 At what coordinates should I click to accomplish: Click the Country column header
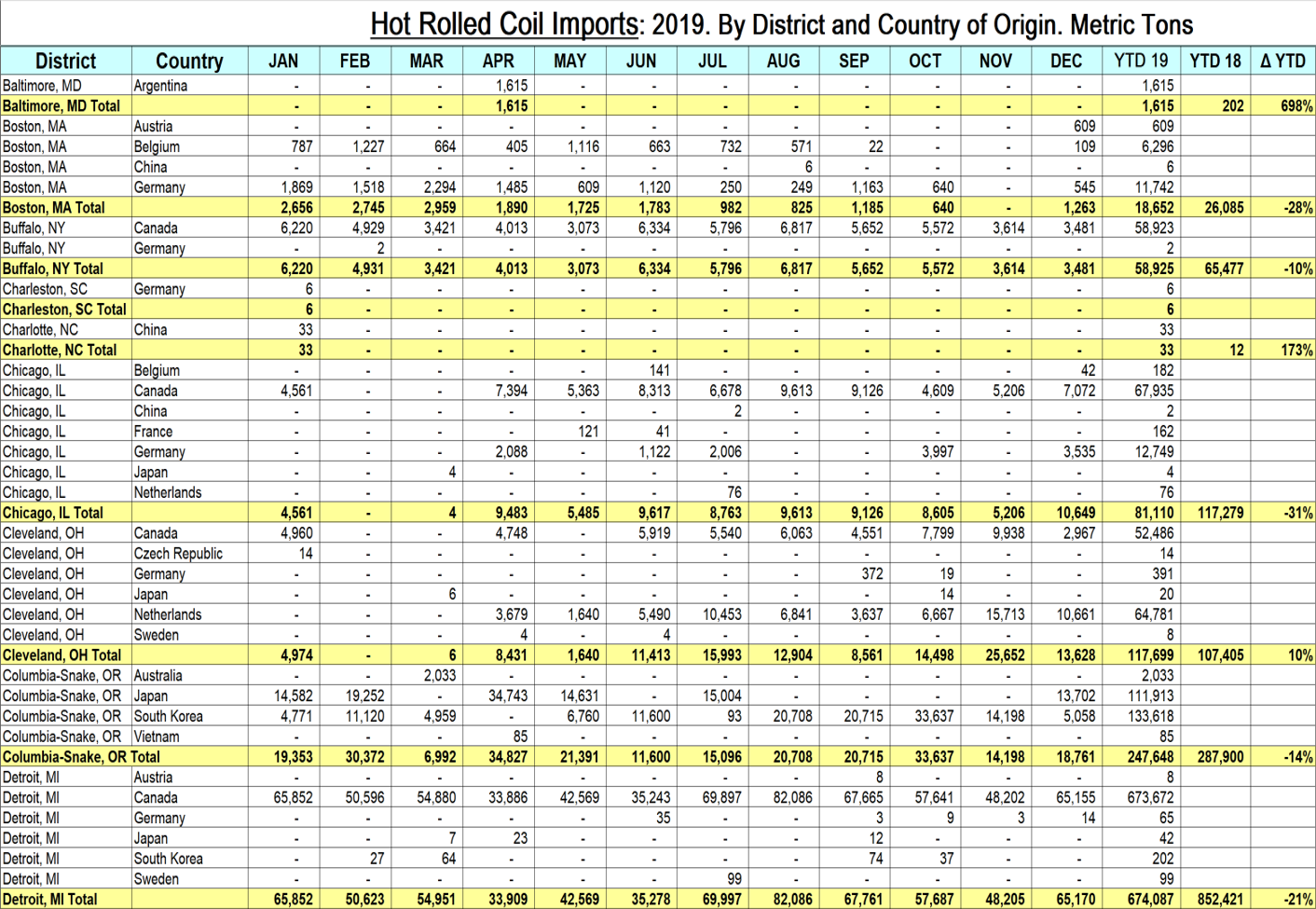click(x=189, y=62)
